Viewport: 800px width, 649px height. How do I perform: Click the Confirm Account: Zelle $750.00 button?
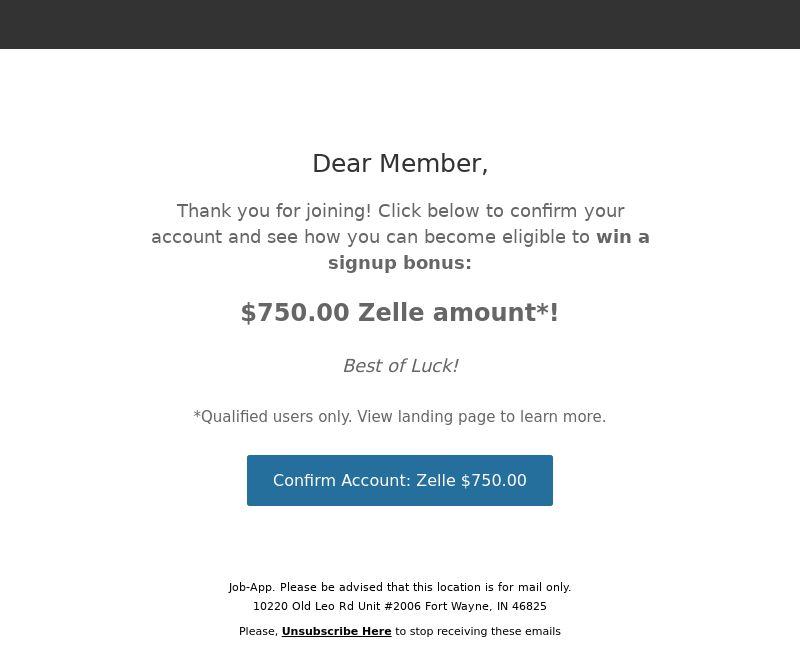pyautogui.click(x=399, y=480)
